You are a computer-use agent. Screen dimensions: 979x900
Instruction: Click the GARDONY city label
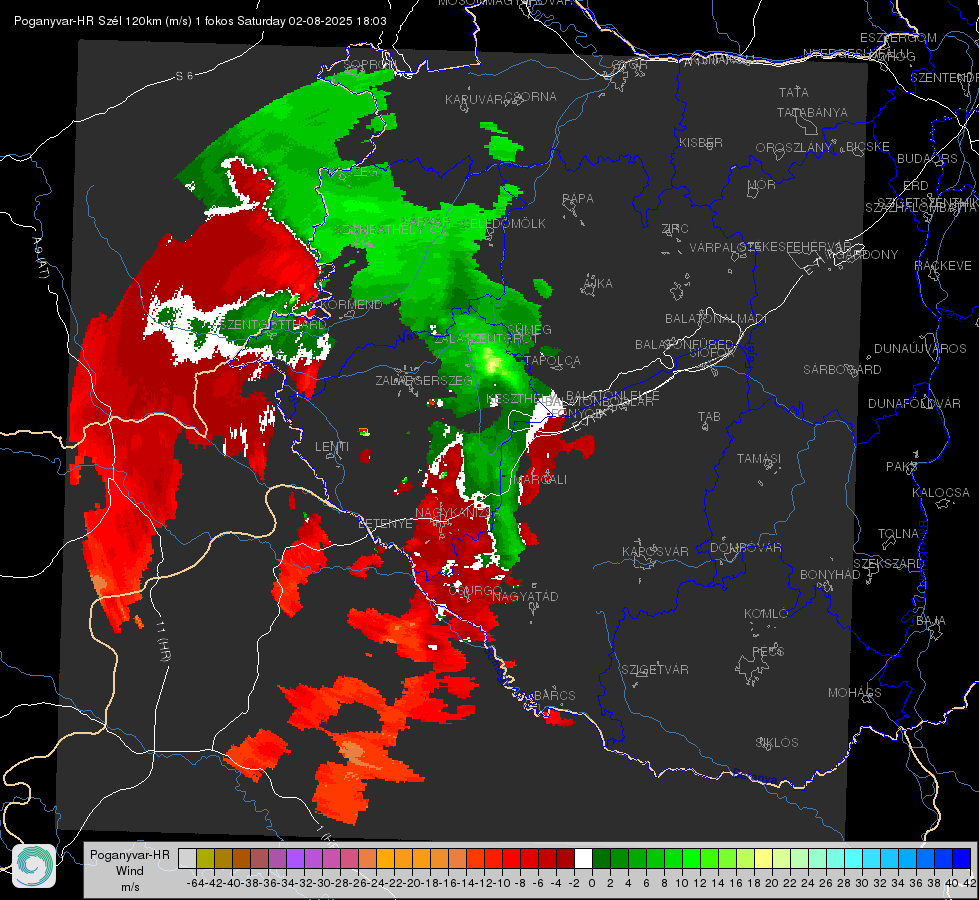pos(867,255)
